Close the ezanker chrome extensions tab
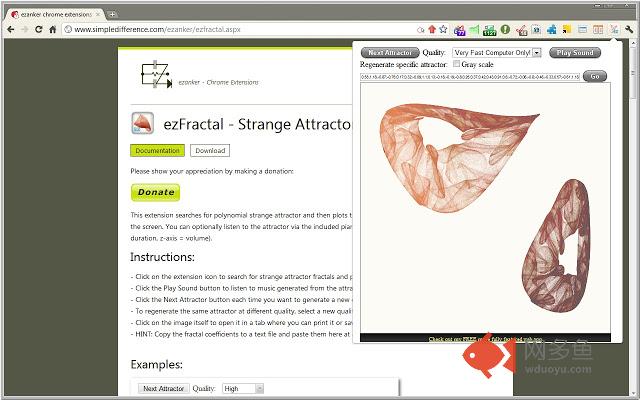 click(98, 14)
